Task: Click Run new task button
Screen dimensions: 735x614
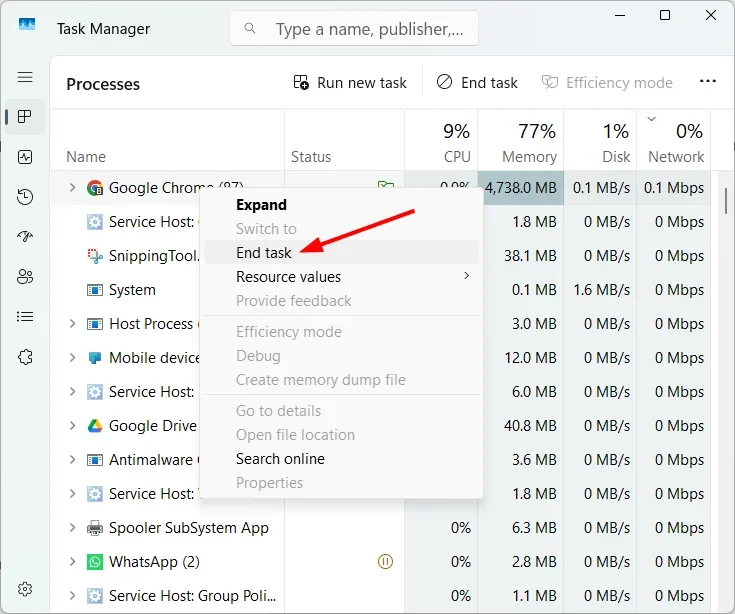Action: (x=350, y=83)
